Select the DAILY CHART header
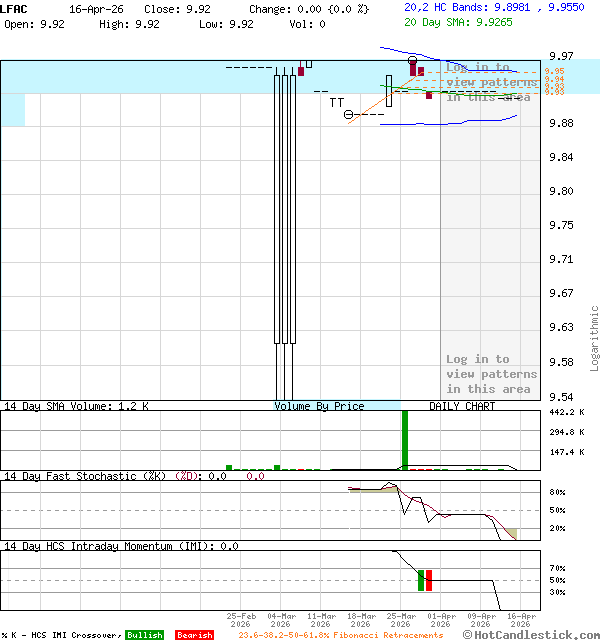This screenshot has height=640, width=600. pyautogui.click(x=462, y=407)
